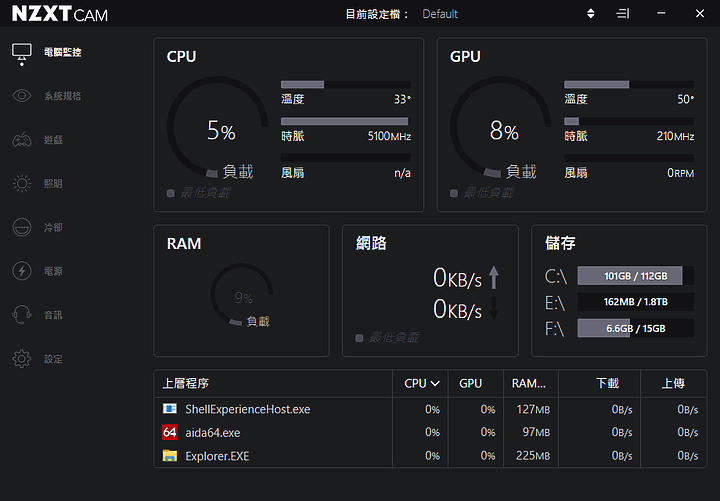Toggle 最低負載 checkbox in CPU panel
The image size is (720, 501).
171,193
